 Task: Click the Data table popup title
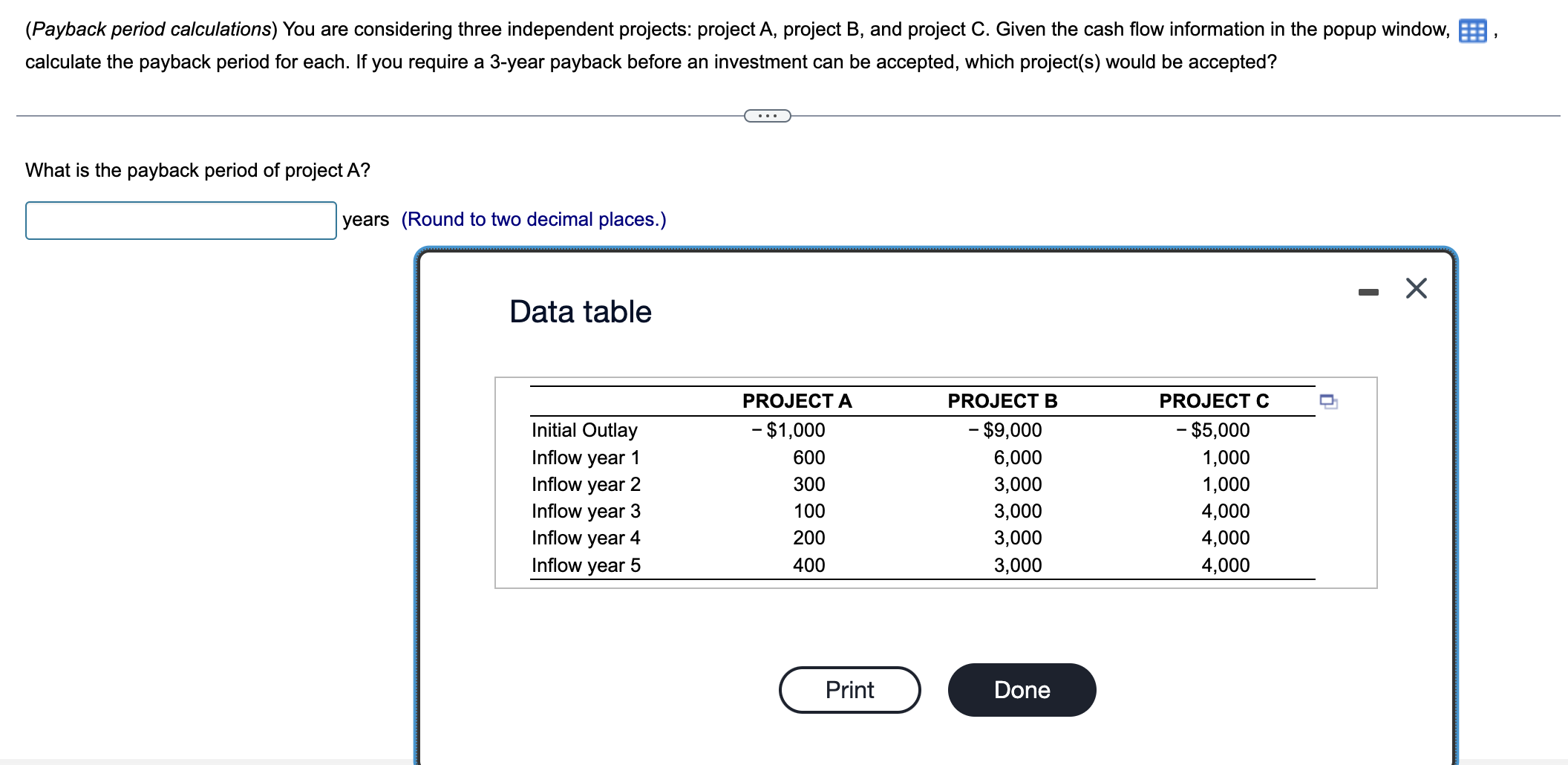(579, 311)
